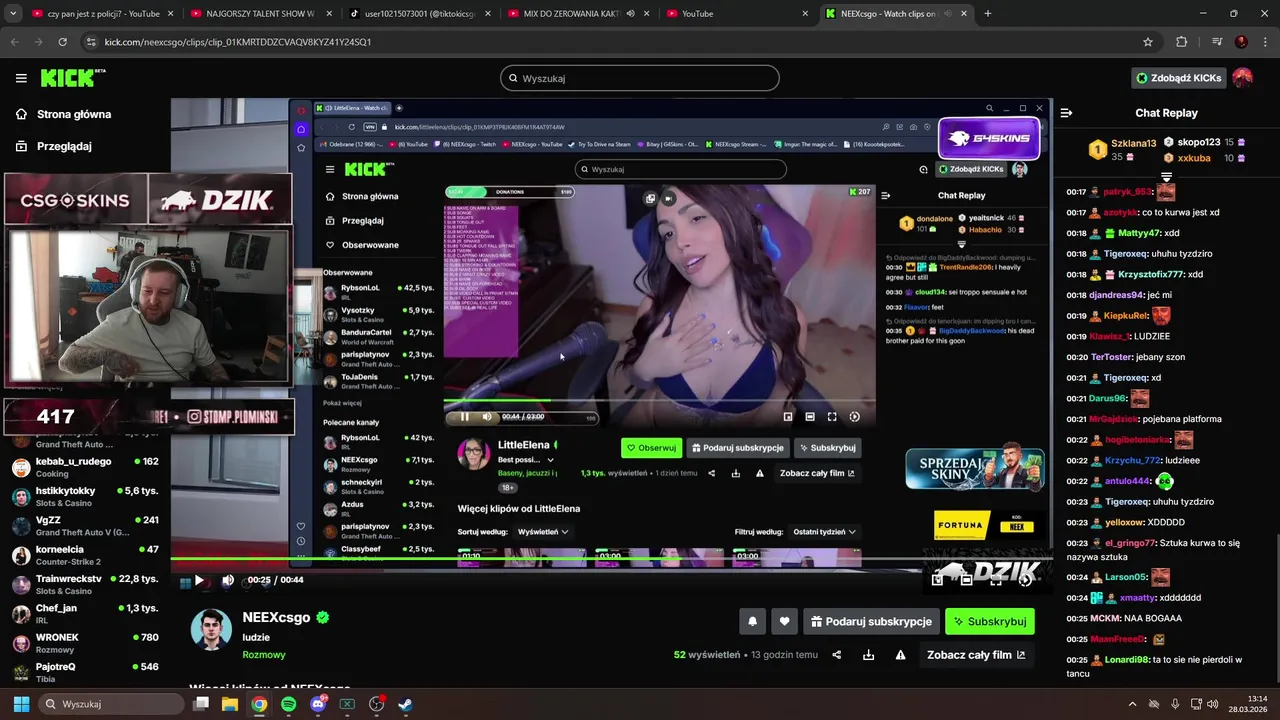Click the share clip icon
1280x720 pixels.
point(837,655)
